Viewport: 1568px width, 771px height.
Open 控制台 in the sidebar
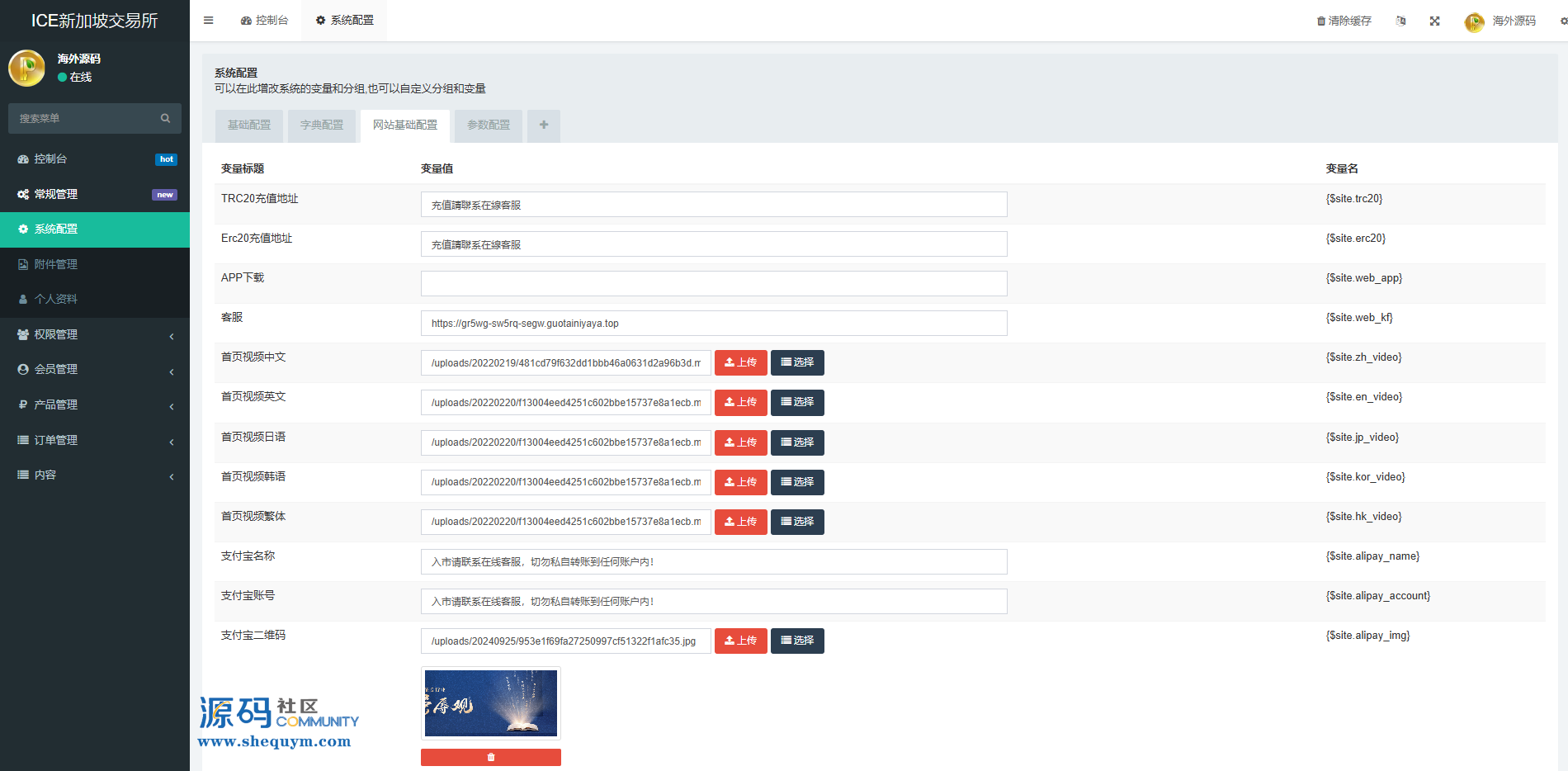click(x=95, y=158)
